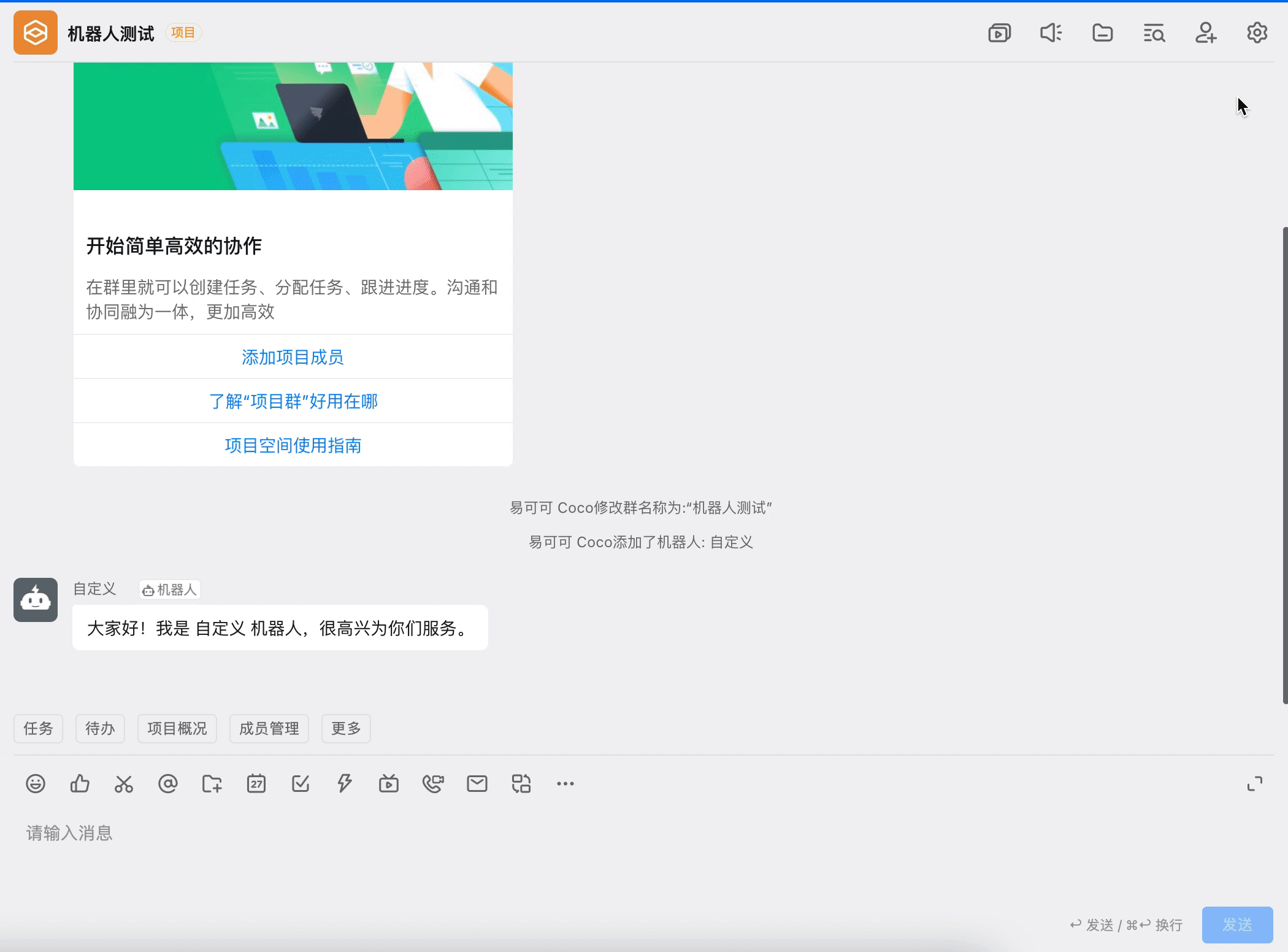Upload a file via the folder icon
This screenshot has height=952, width=1288.
212,783
